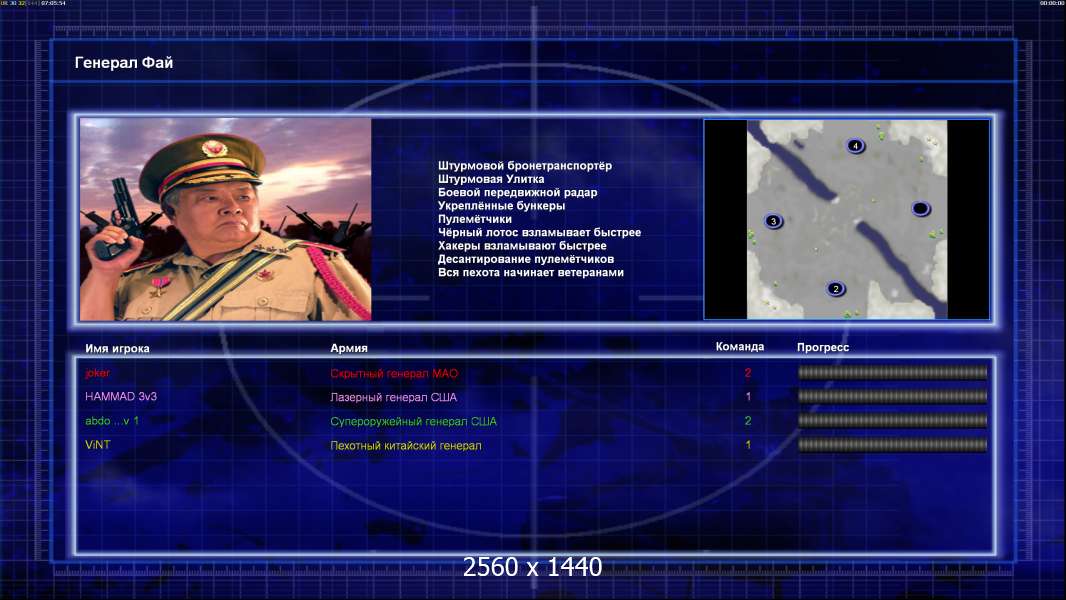Click joker's loading progress bar
The height and width of the screenshot is (600, 1066).
(x=892, y=372)
